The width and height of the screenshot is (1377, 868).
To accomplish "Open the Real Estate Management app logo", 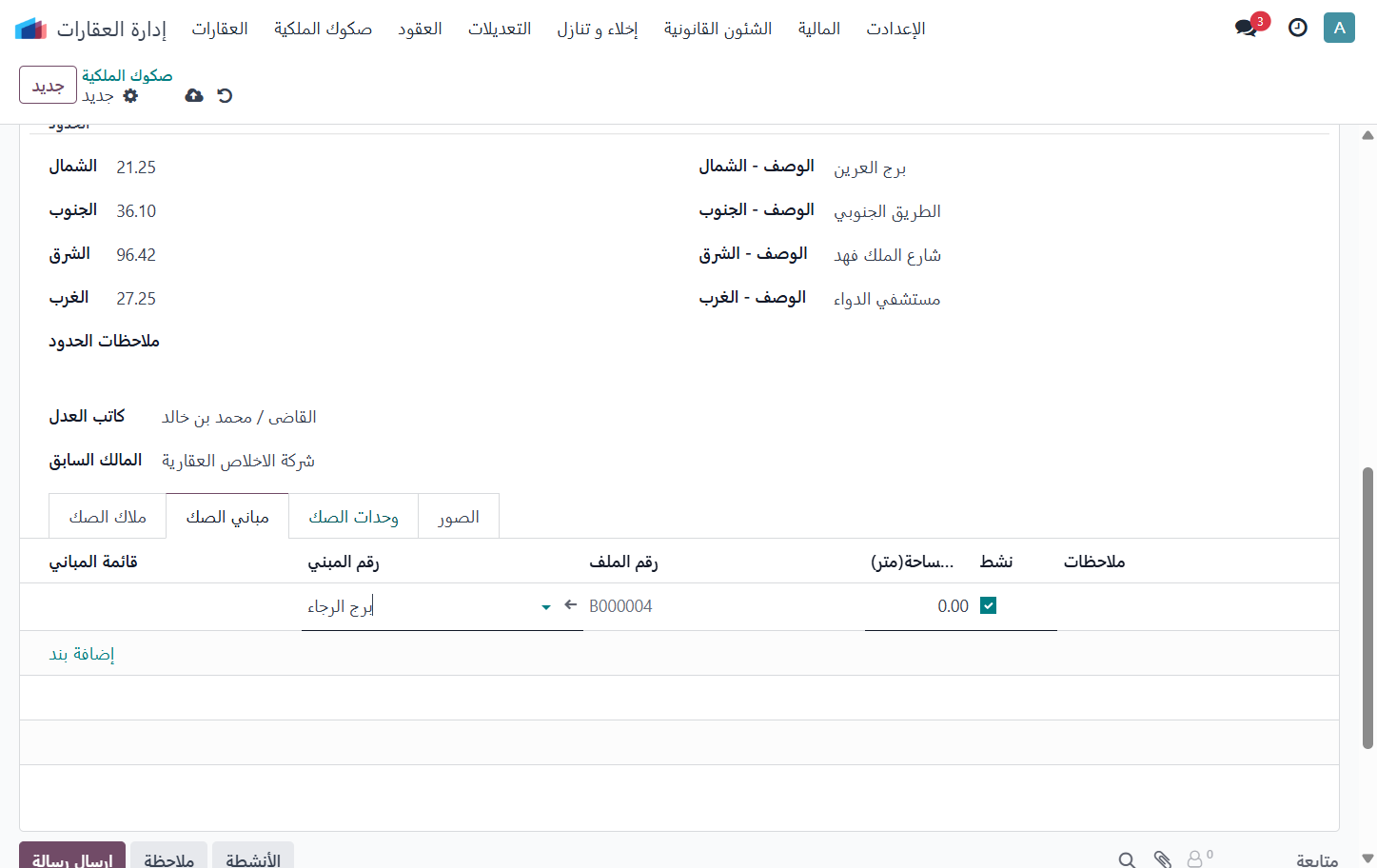I will tap(30, 29).
